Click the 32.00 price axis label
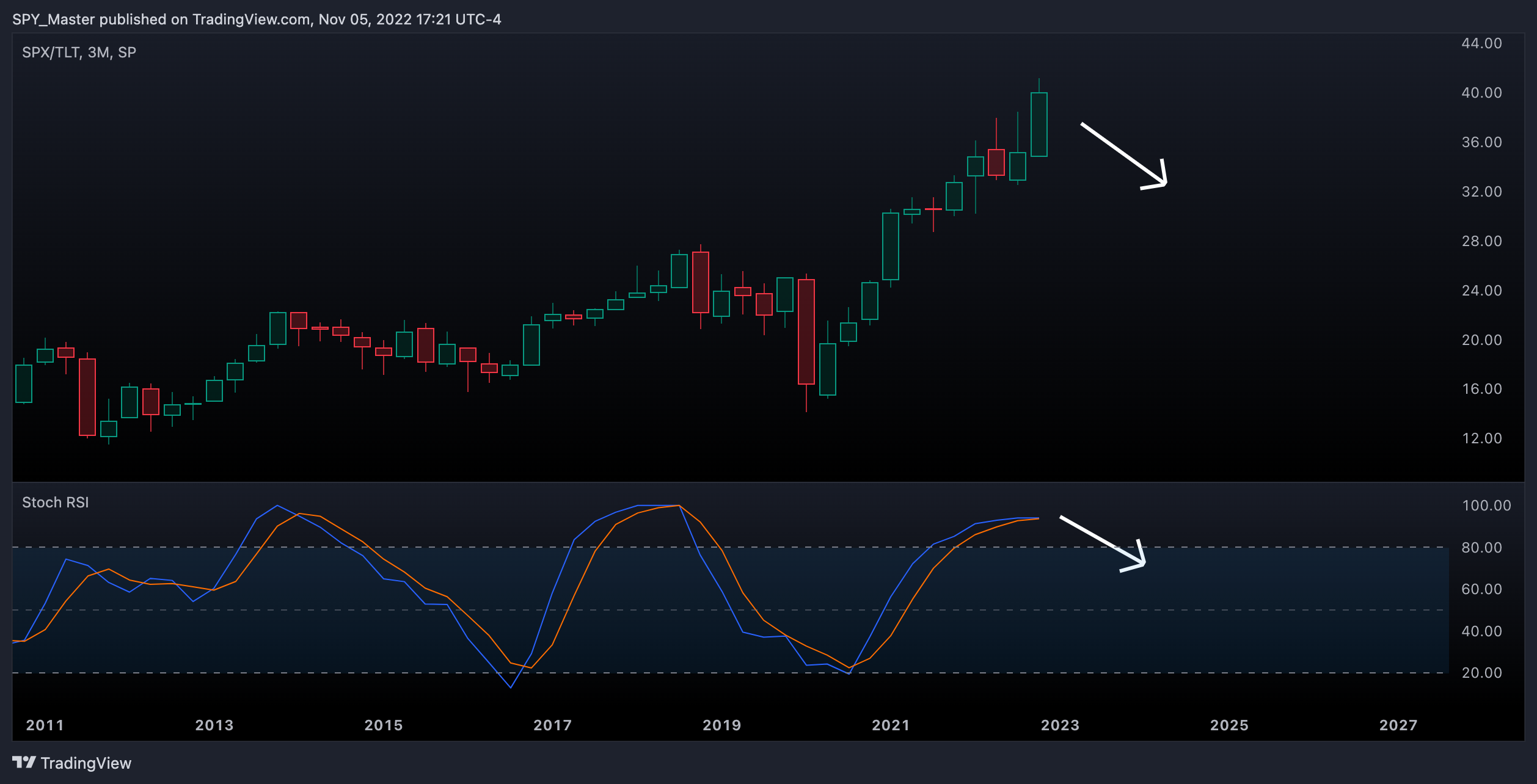This screenshot has height=784, width=1537. [1481, 192]
